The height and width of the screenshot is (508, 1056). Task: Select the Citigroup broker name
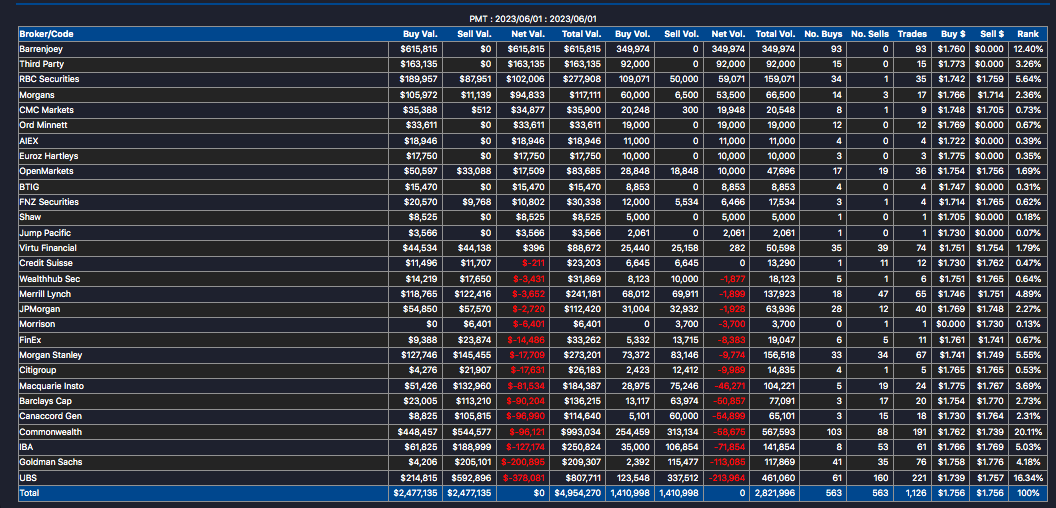point(38,371)
